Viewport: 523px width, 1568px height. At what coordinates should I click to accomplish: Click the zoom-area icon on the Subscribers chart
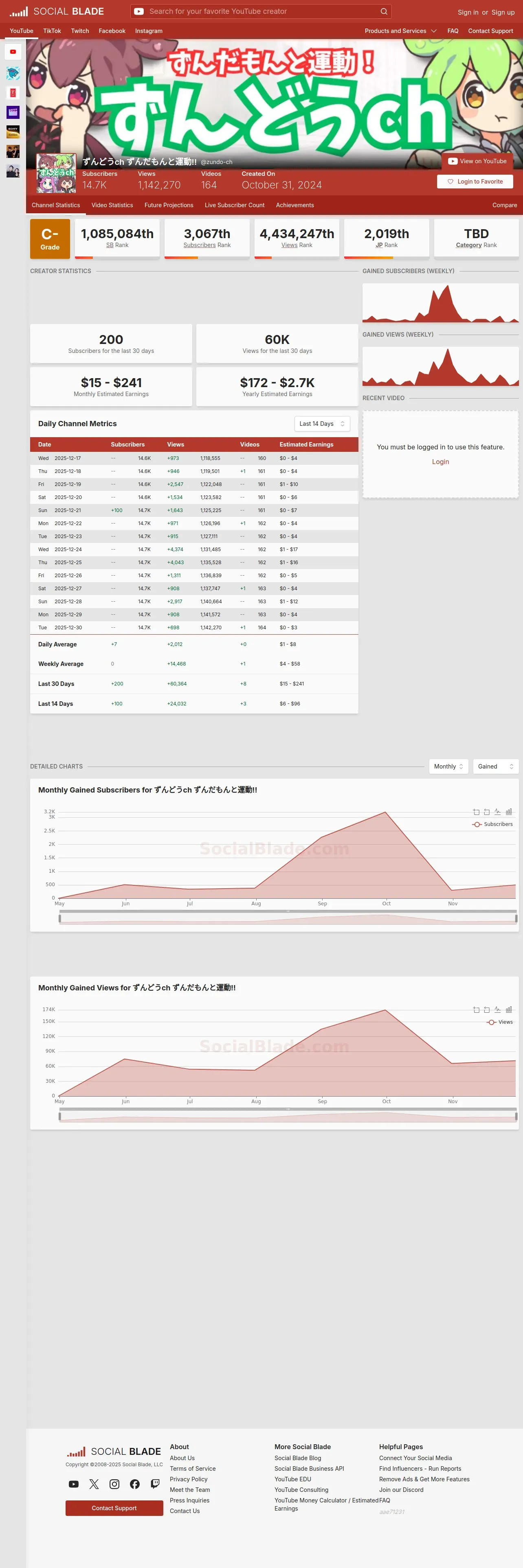pos(476,812)
